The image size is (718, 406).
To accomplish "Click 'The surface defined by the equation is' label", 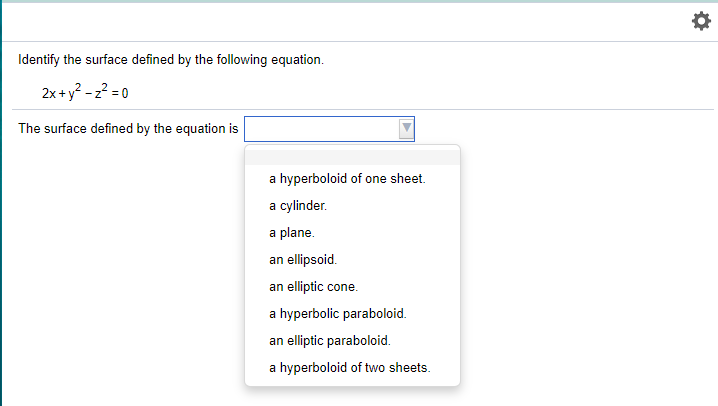I will [129, 129].
